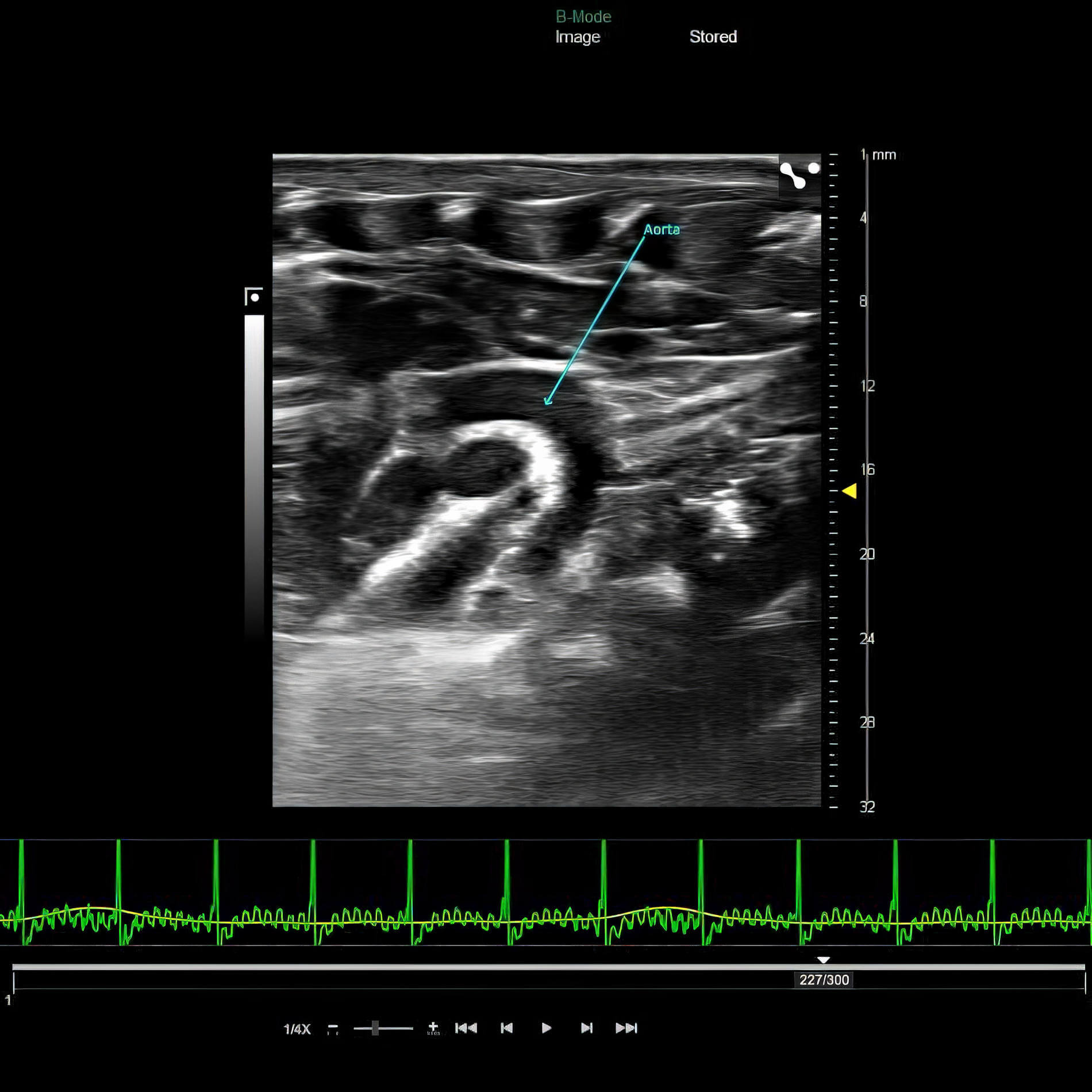
Task: Select the Stored tab
Action: (x=713, y=37)
